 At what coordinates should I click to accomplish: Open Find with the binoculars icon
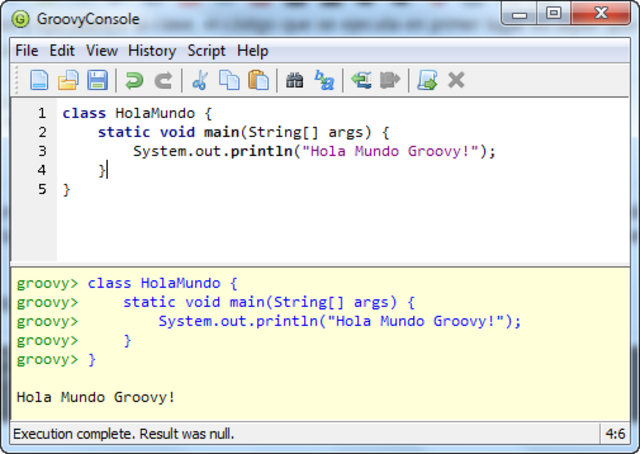[295, 80]
